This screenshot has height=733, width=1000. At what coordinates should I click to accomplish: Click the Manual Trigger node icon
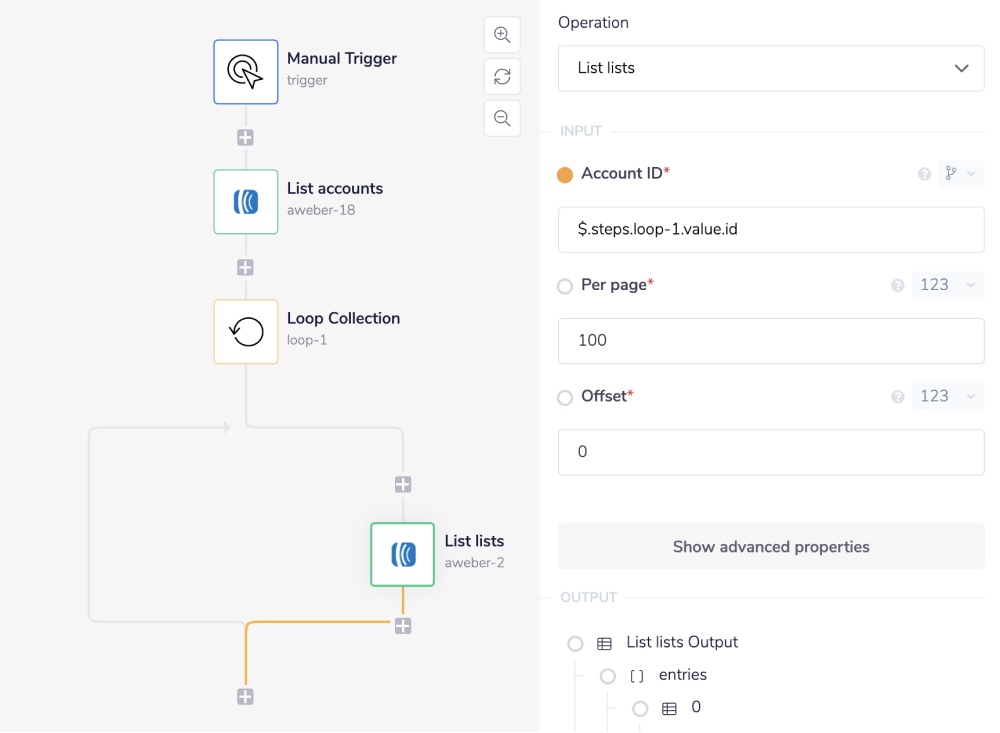pyautogui.click(x=245, y=72)
